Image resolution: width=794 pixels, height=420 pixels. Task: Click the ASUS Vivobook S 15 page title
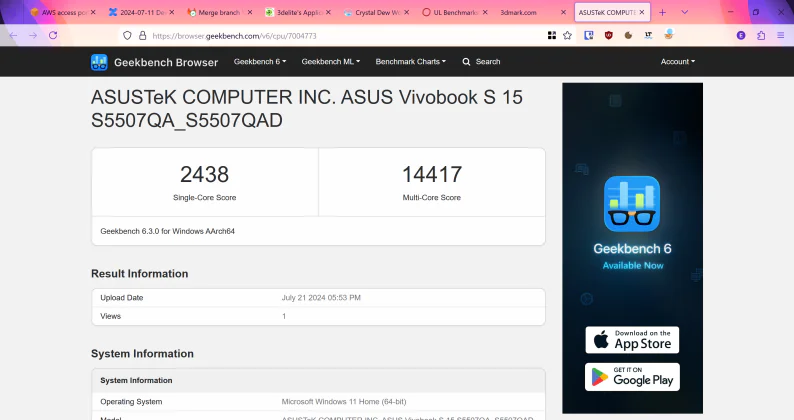pyautogui.click(x=307, y=109)
